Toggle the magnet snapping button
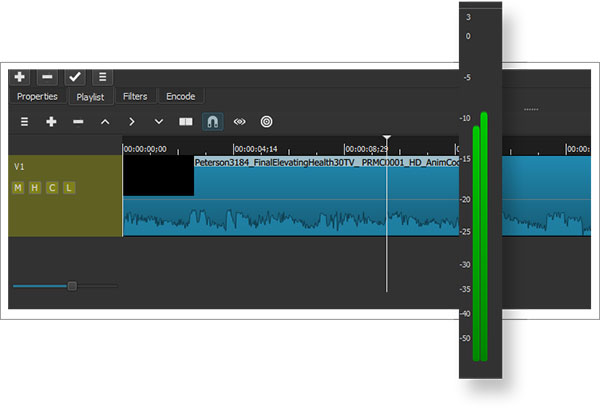The width and height of the screenshot is (600, 408). (x=213, y=122)
